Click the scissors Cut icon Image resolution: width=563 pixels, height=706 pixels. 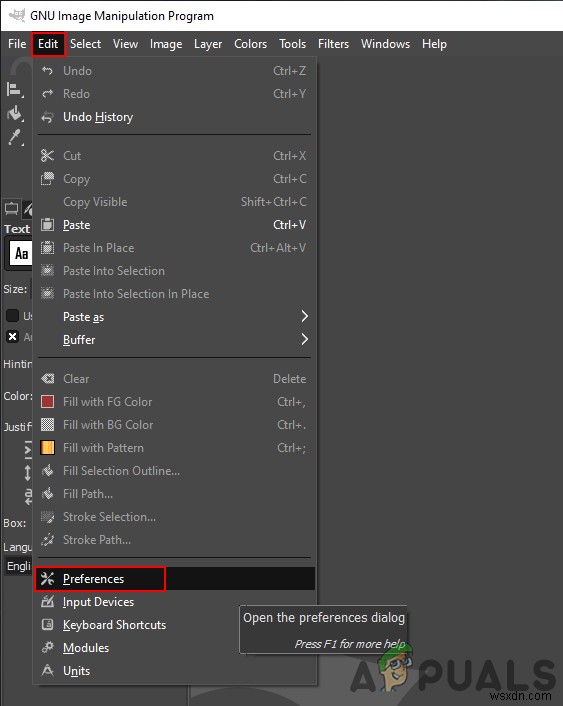pos(47,156)
